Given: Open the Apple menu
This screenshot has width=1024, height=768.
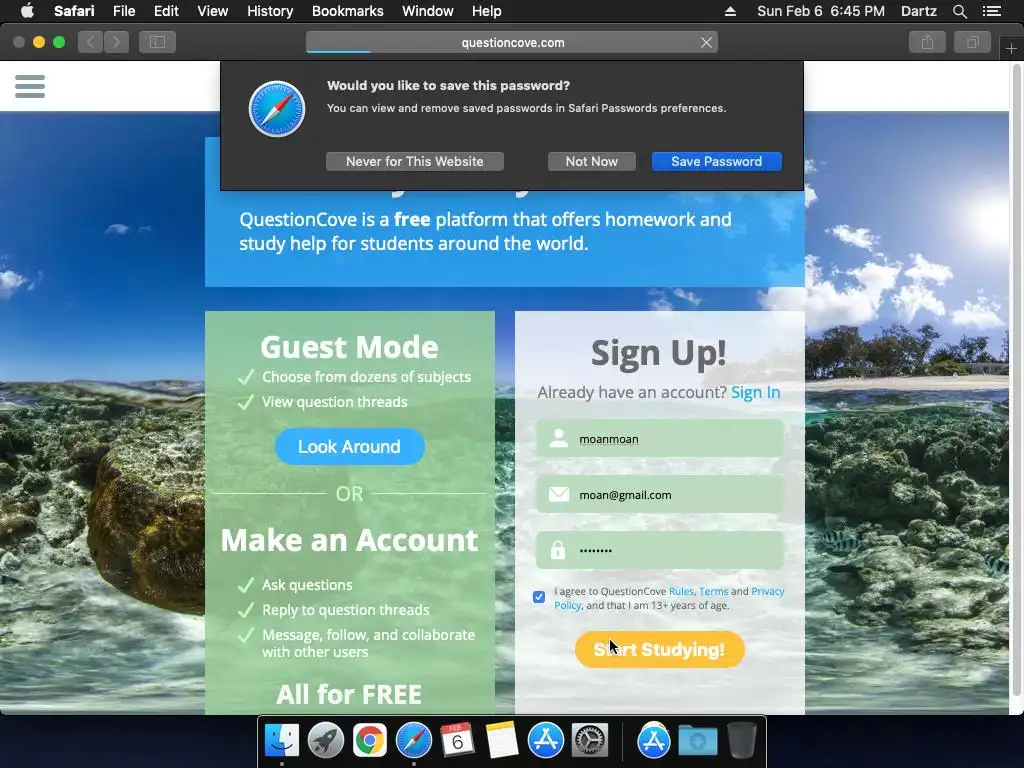Looking at the screenshot, I should pos(27,11).
